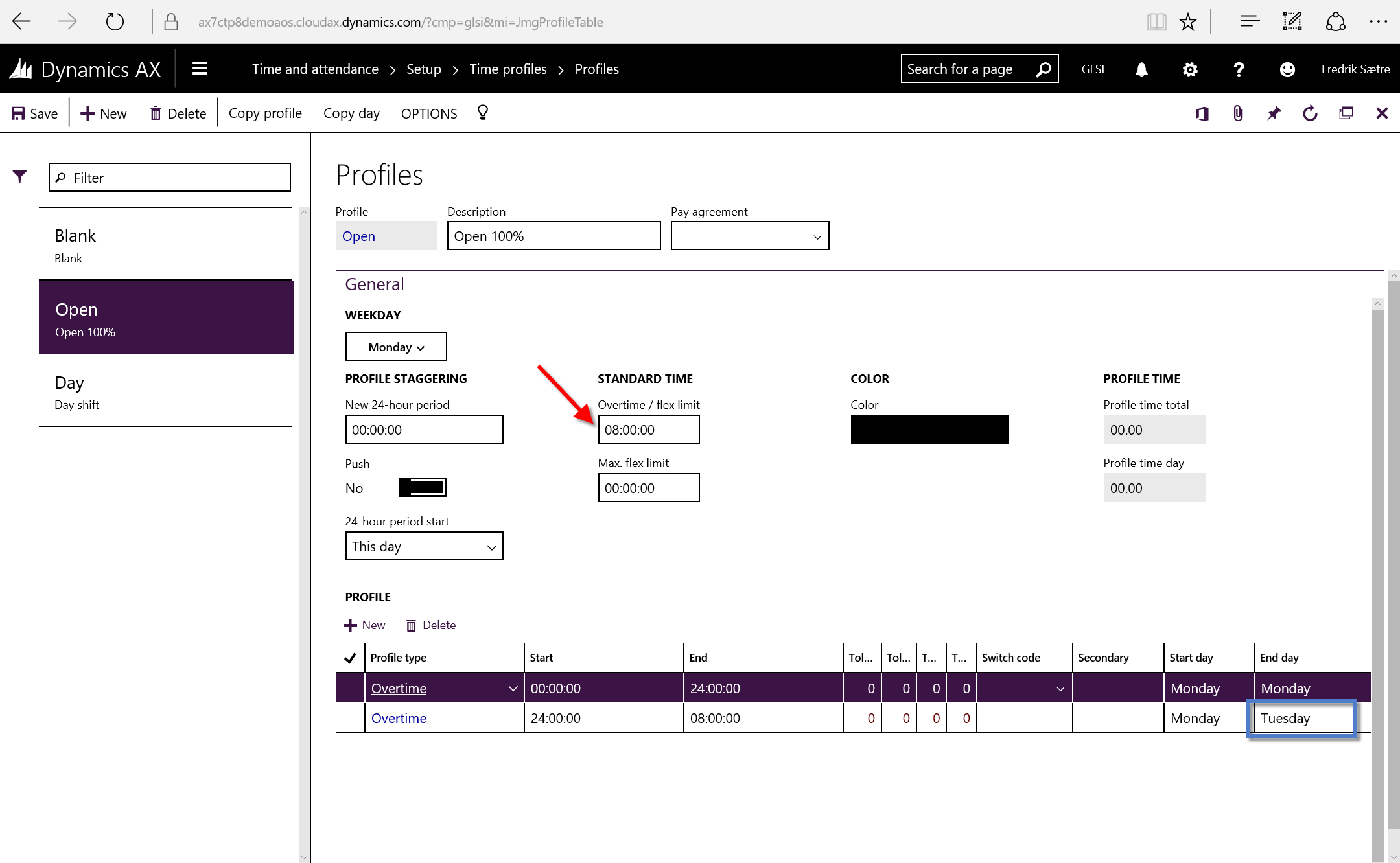Click the attachments paperclip icon

click(1238, 113)
